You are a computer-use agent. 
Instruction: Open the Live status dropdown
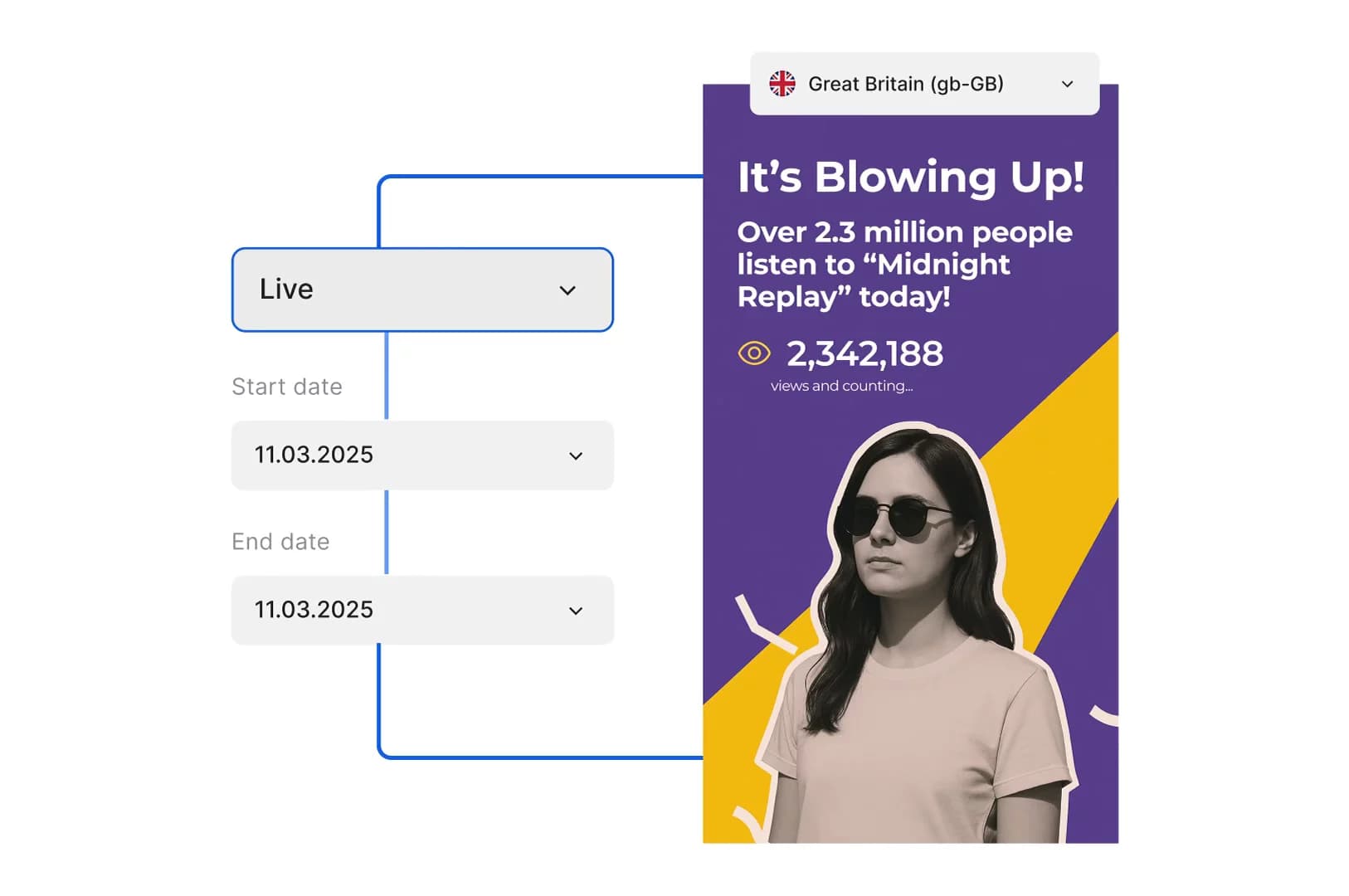click(422, 290)
